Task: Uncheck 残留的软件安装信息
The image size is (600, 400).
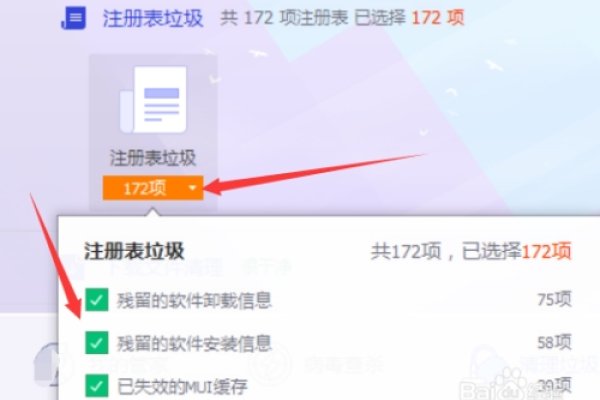Action: point(96,342)
